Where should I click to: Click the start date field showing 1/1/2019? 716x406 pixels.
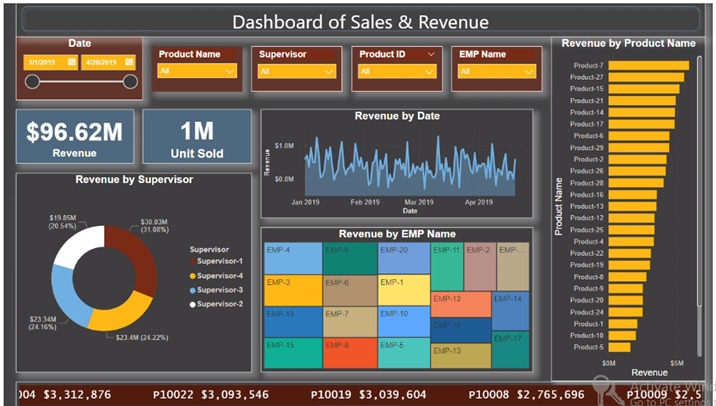point(45,62)
